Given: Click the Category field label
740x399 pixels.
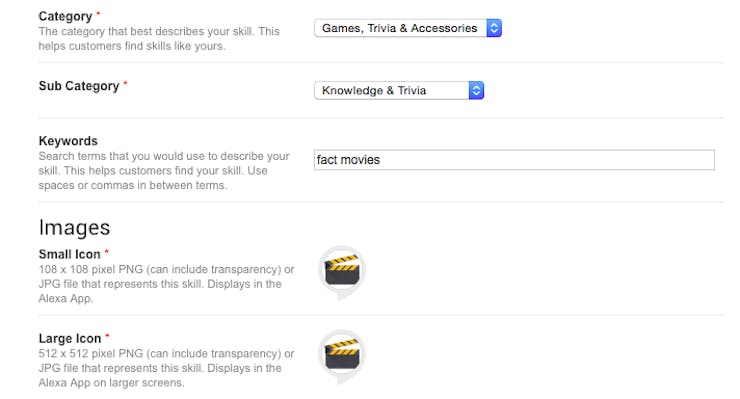Looking at the screenshot, I should click(x=65, y=17).
